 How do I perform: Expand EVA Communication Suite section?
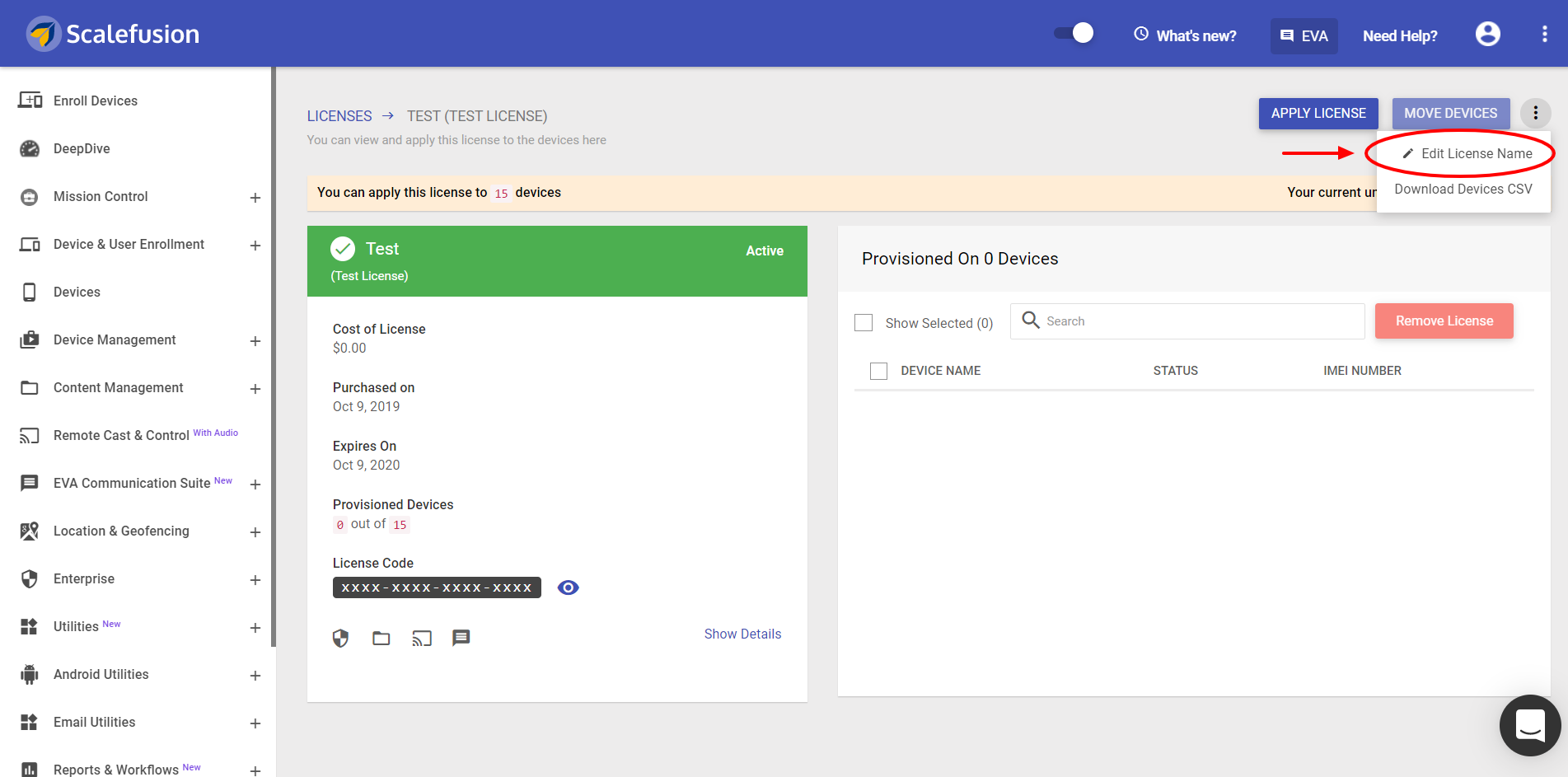tap(255, 484)
